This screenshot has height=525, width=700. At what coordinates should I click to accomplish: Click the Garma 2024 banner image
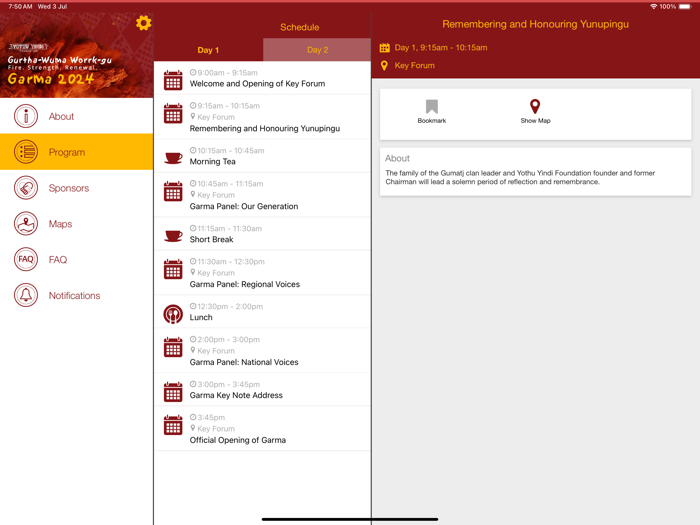point(76,55)
